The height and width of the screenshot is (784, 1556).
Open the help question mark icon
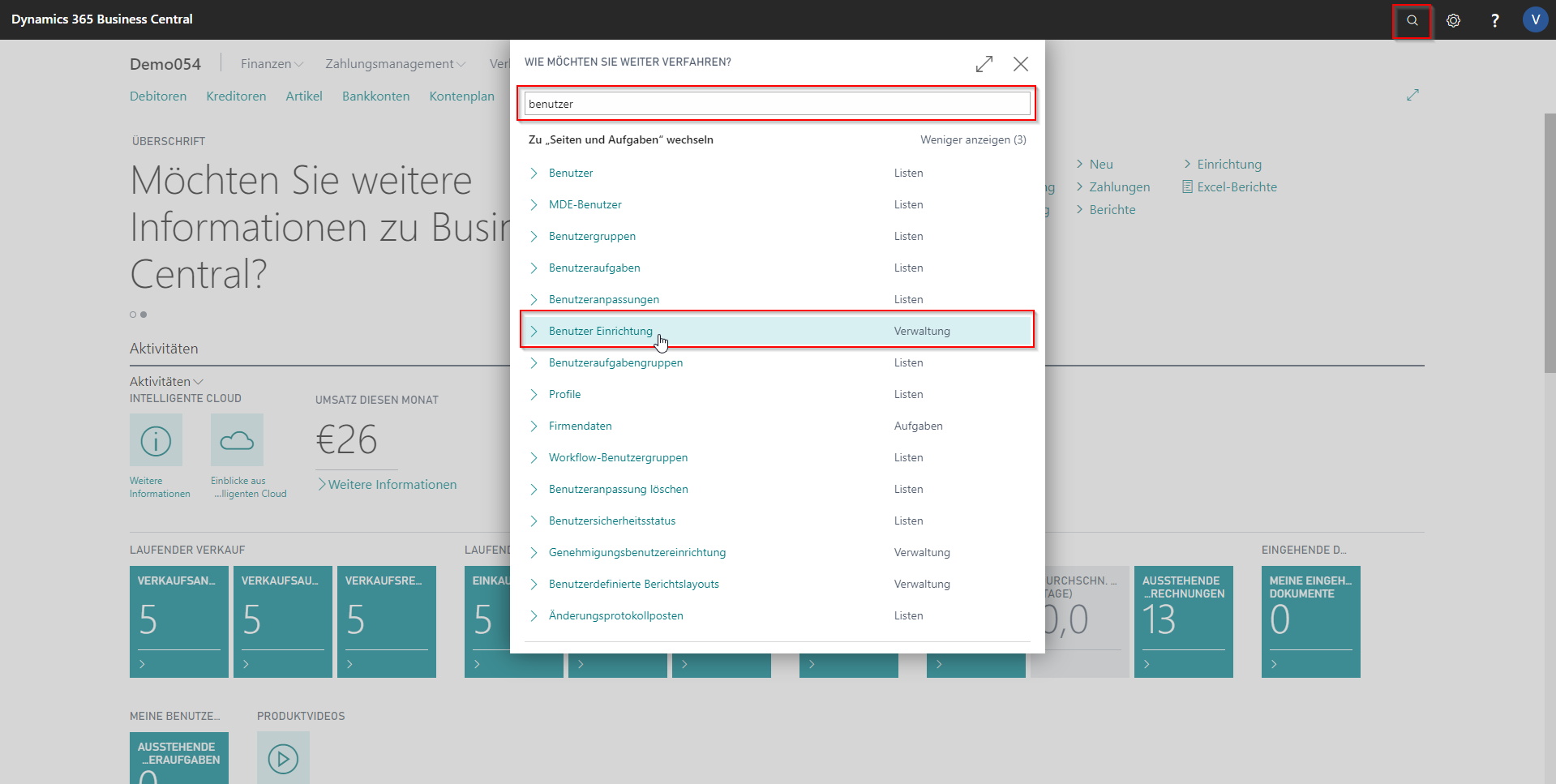click(x=1494, y=20)
